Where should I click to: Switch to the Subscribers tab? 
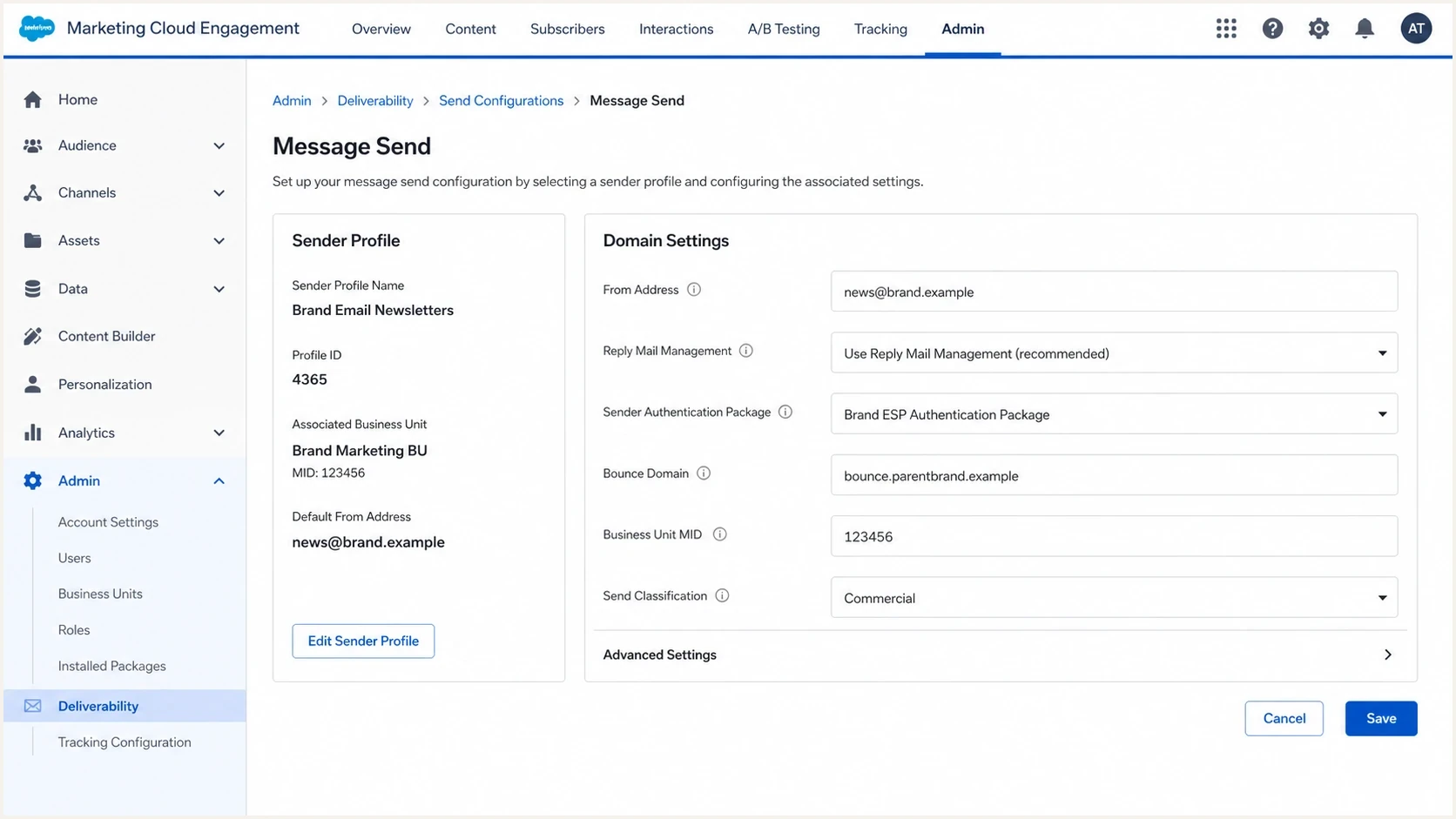click(567, 29)
